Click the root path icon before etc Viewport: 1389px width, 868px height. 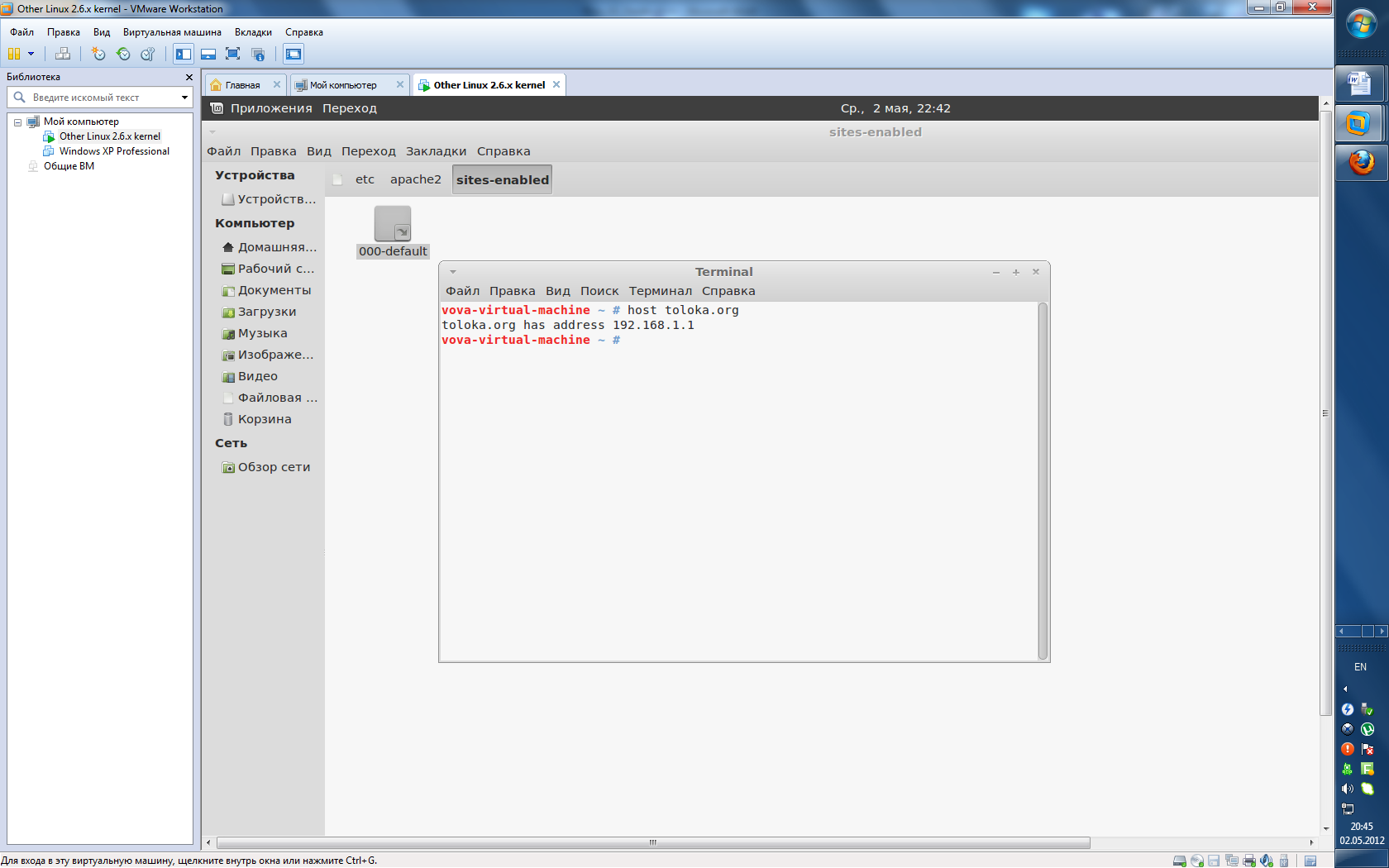point(337,179)
